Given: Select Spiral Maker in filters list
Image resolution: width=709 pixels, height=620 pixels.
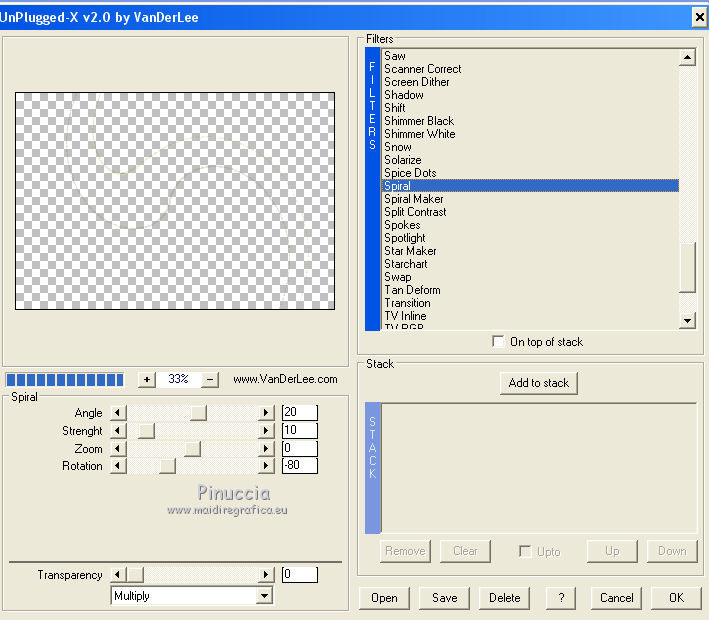Looking at the screenshot, I should [414, 199].
